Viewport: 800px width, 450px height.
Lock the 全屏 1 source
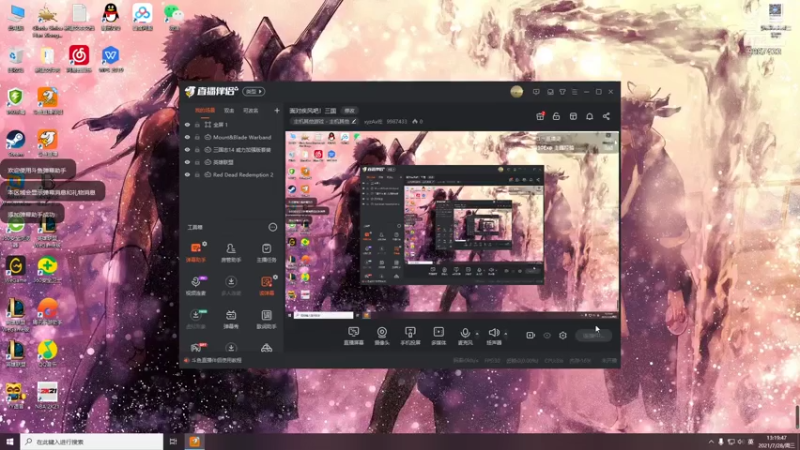(x=197, y=124)
